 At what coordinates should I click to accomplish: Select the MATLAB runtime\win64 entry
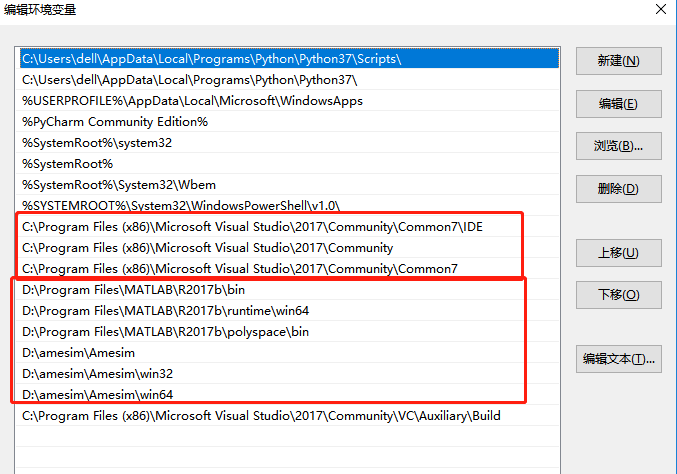coord(288,311)
